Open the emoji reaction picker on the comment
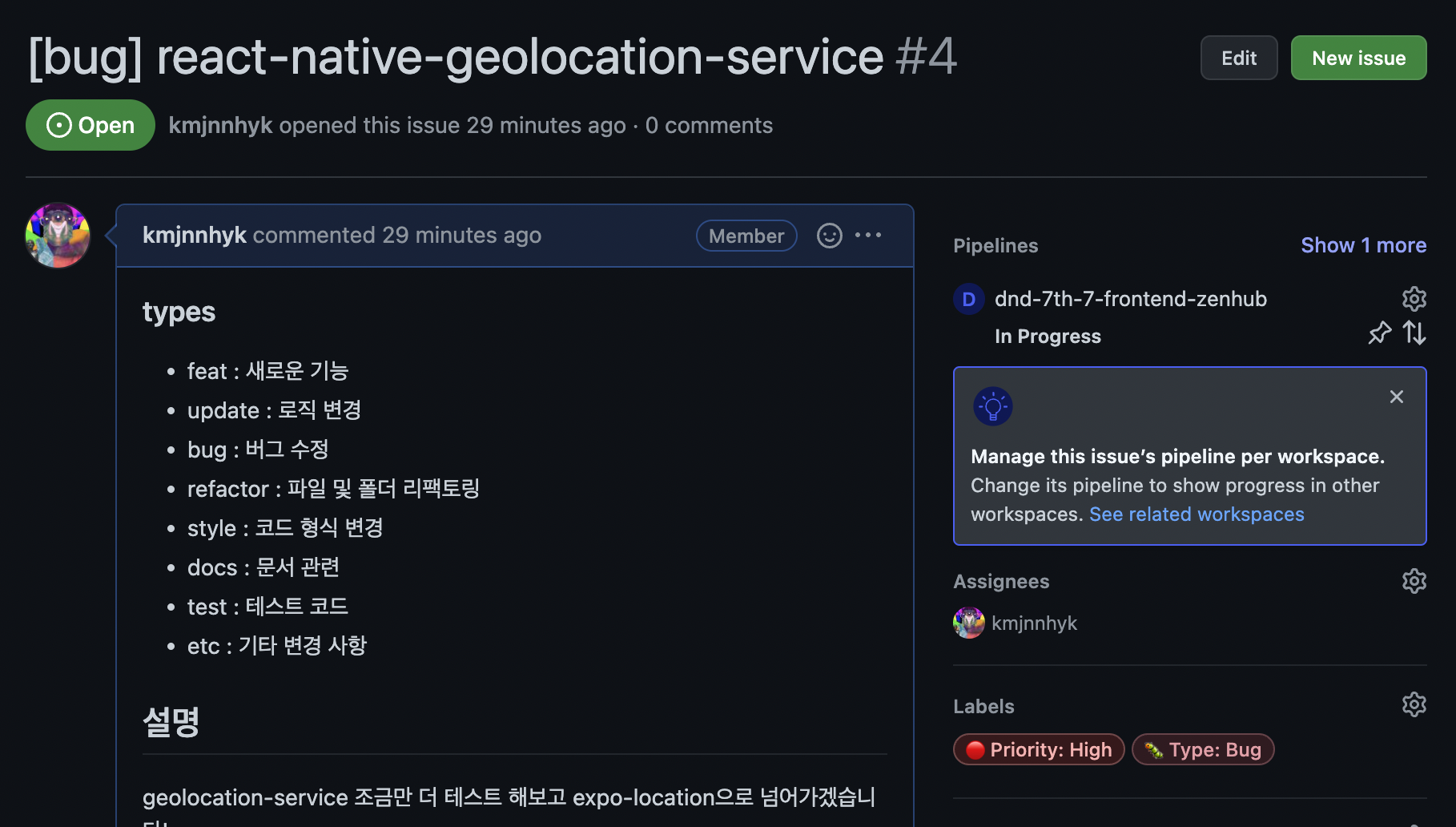 [829, 235]
